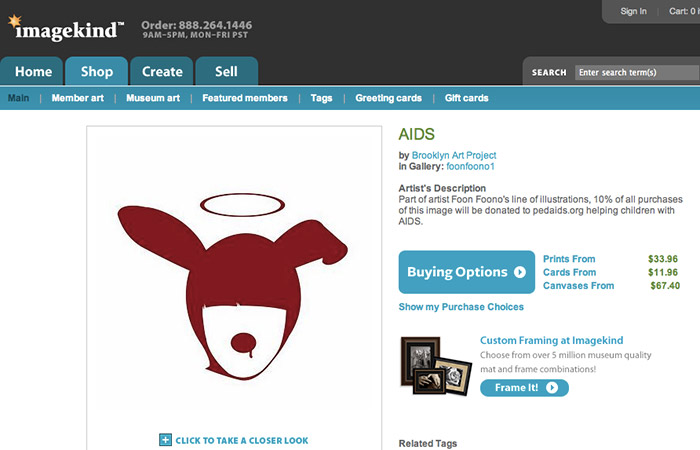Click the imagekind logo
Viewport: 700px width, 450px height.
coord(66,28)
